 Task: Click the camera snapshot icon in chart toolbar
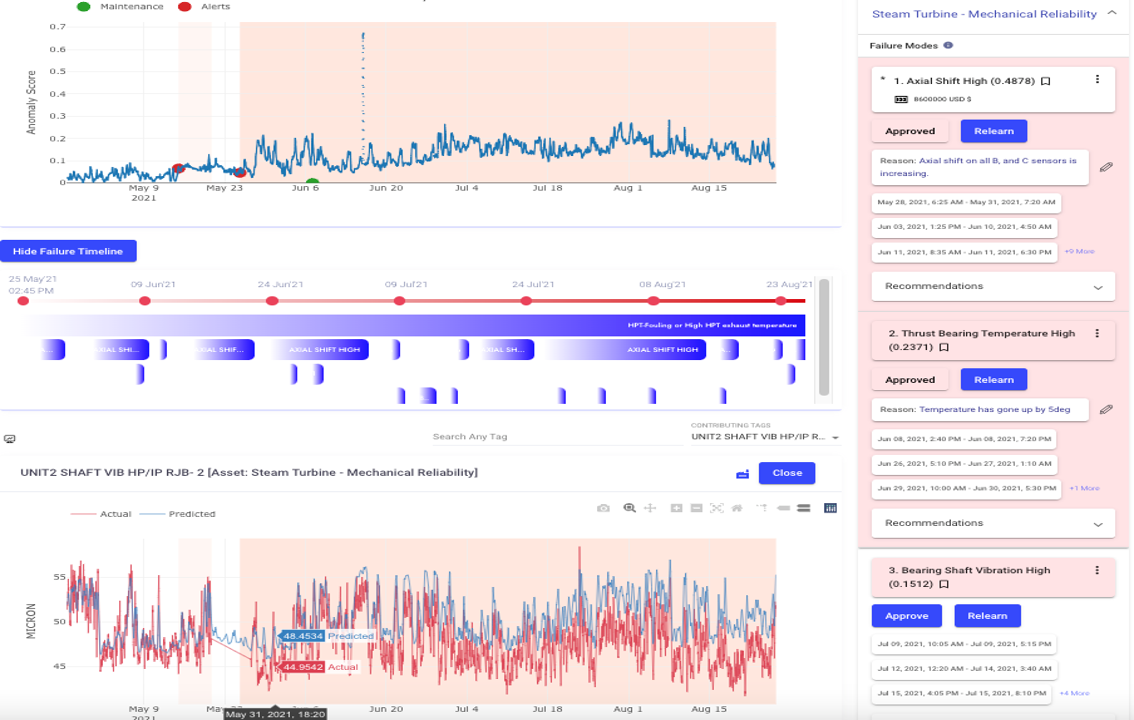tap(603, 508)
